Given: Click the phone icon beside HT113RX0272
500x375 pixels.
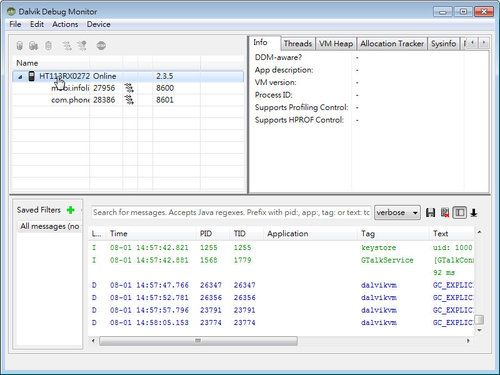Looking at the screenshot, I should (31, 76).
